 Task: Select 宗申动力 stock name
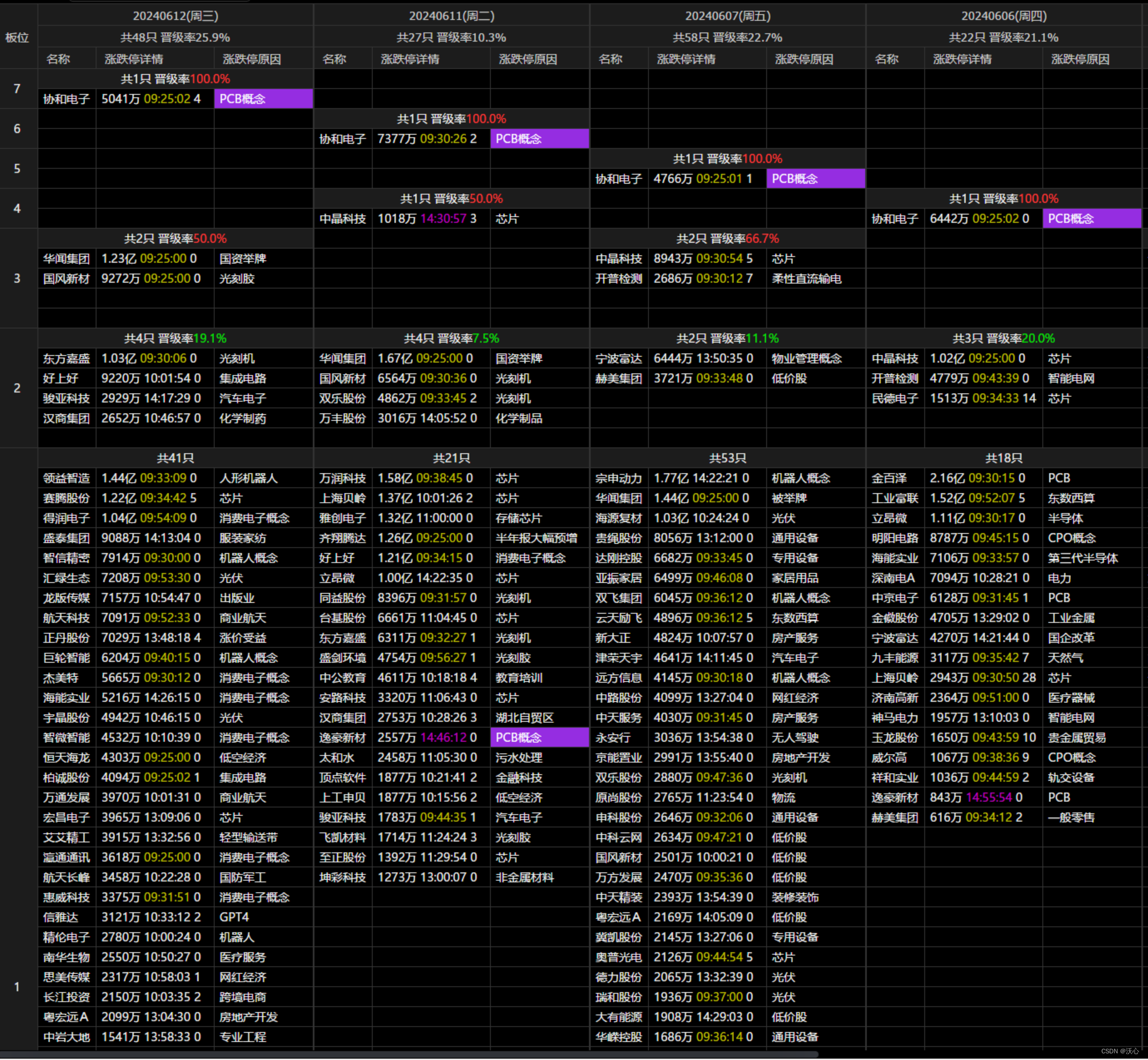[x=618, y=478]
